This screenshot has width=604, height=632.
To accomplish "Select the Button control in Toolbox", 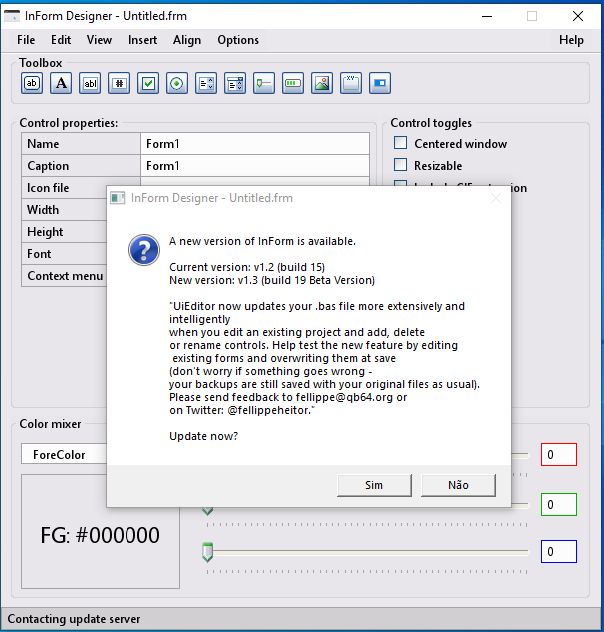I will coord(32,83).
